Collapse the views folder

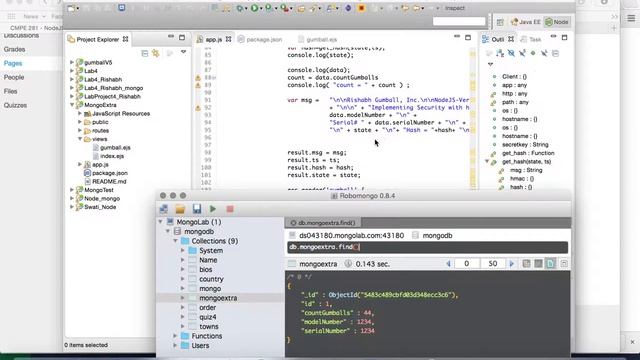[x=80, y=139]
